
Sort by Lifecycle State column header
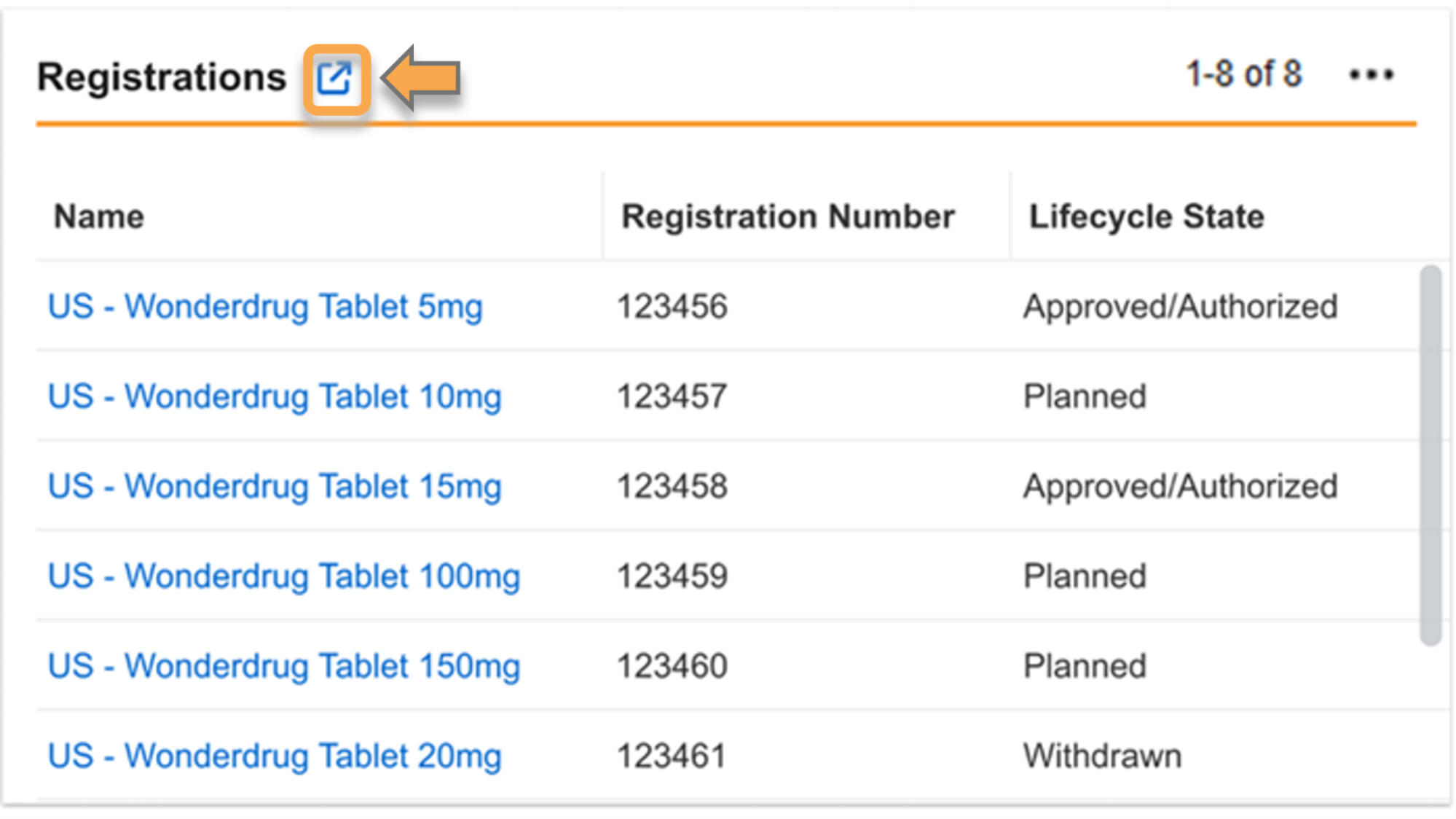[x=1146, y=216]
